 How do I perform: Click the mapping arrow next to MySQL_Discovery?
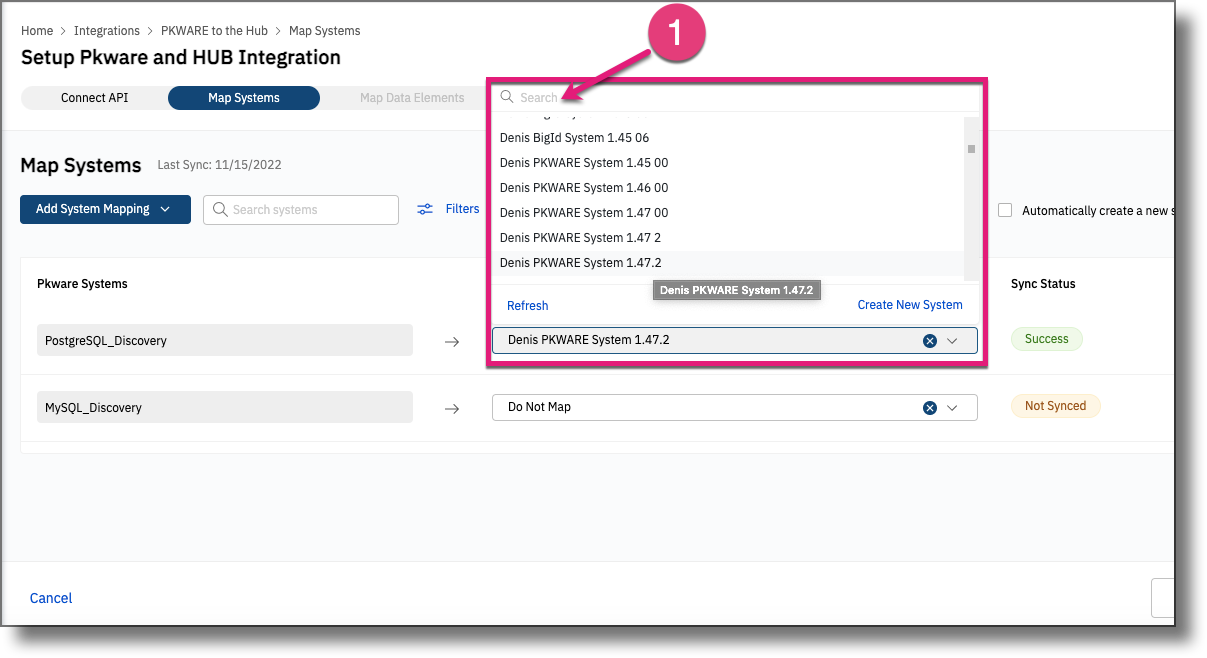coord(452,407)
